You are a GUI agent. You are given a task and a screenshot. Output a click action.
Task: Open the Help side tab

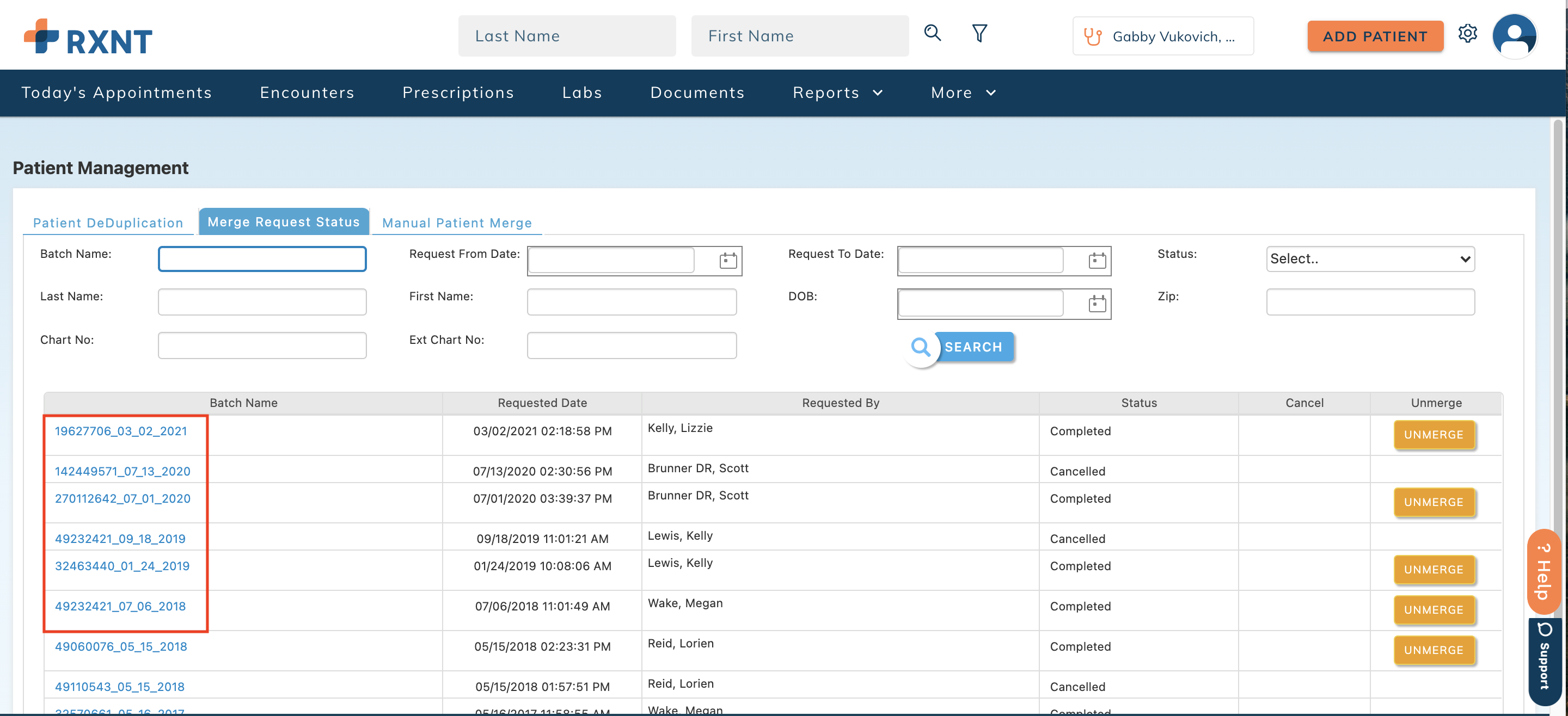pos(1543,571)
